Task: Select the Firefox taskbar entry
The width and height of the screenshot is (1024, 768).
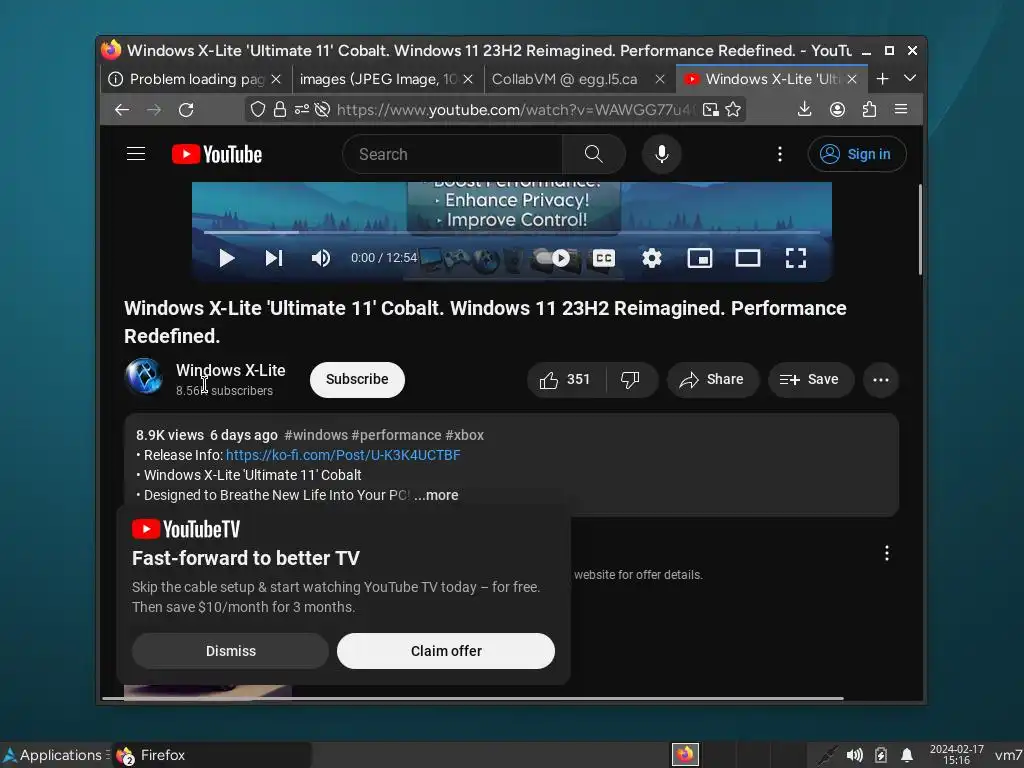Action: coord(211,755)
